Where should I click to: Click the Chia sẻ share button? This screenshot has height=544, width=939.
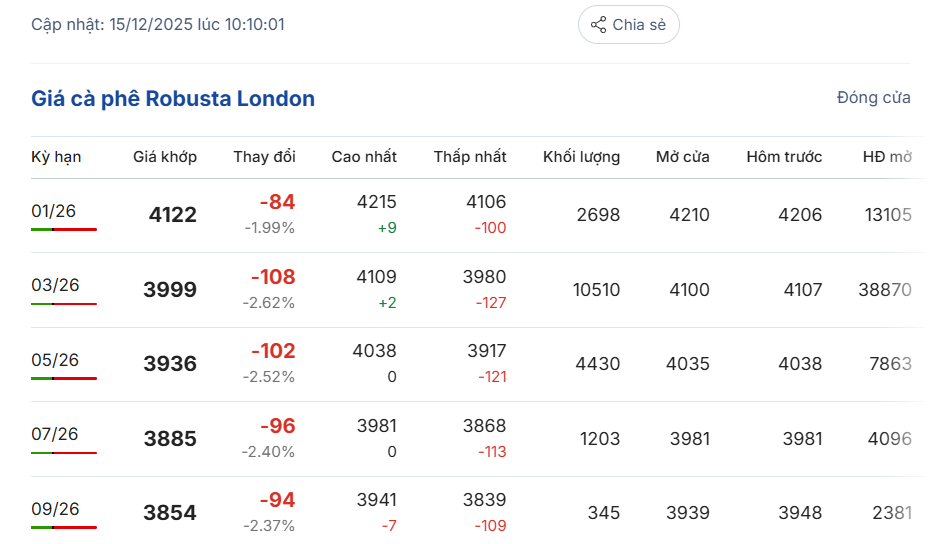(628, 25)
